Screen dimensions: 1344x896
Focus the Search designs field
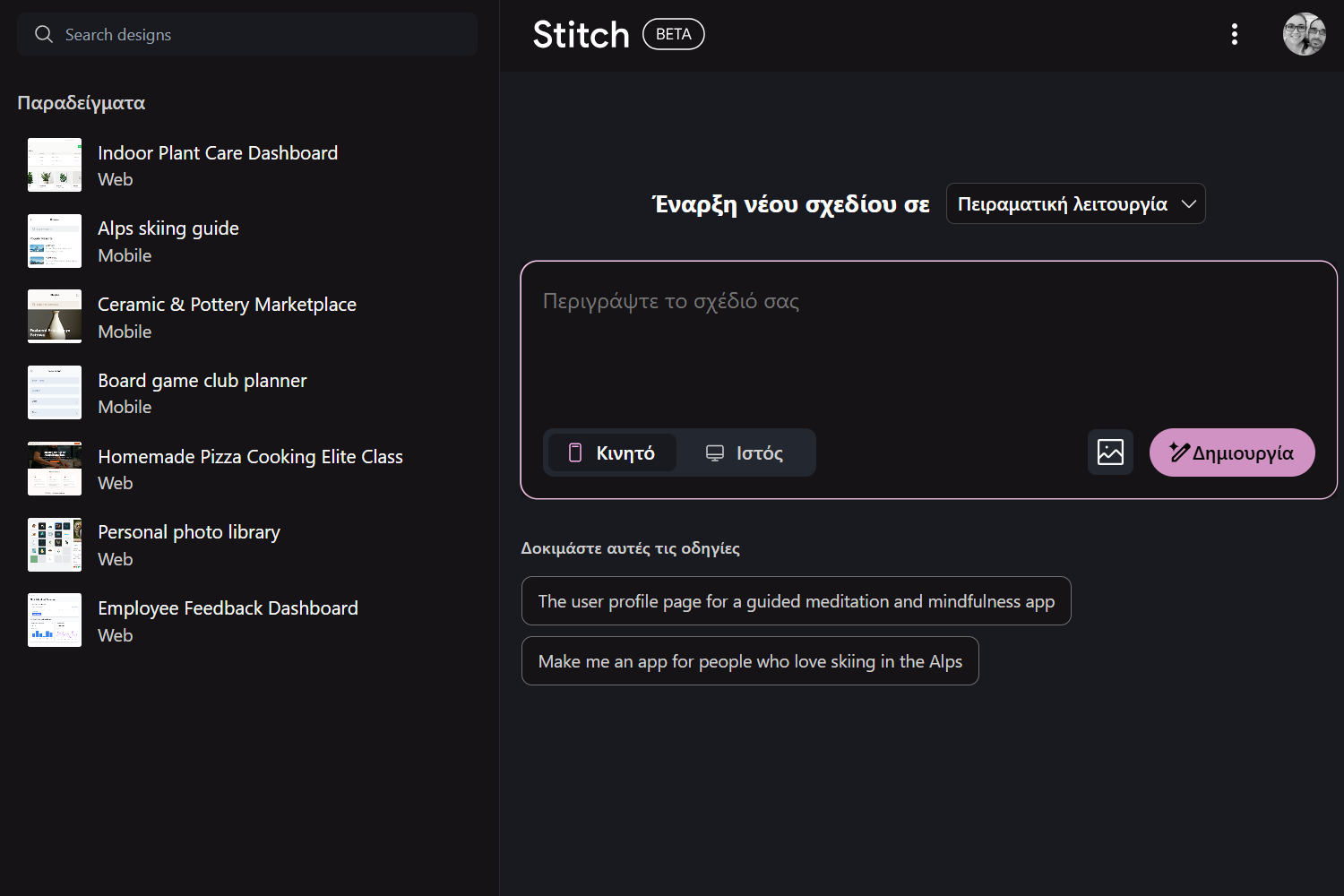pos(247,34)
